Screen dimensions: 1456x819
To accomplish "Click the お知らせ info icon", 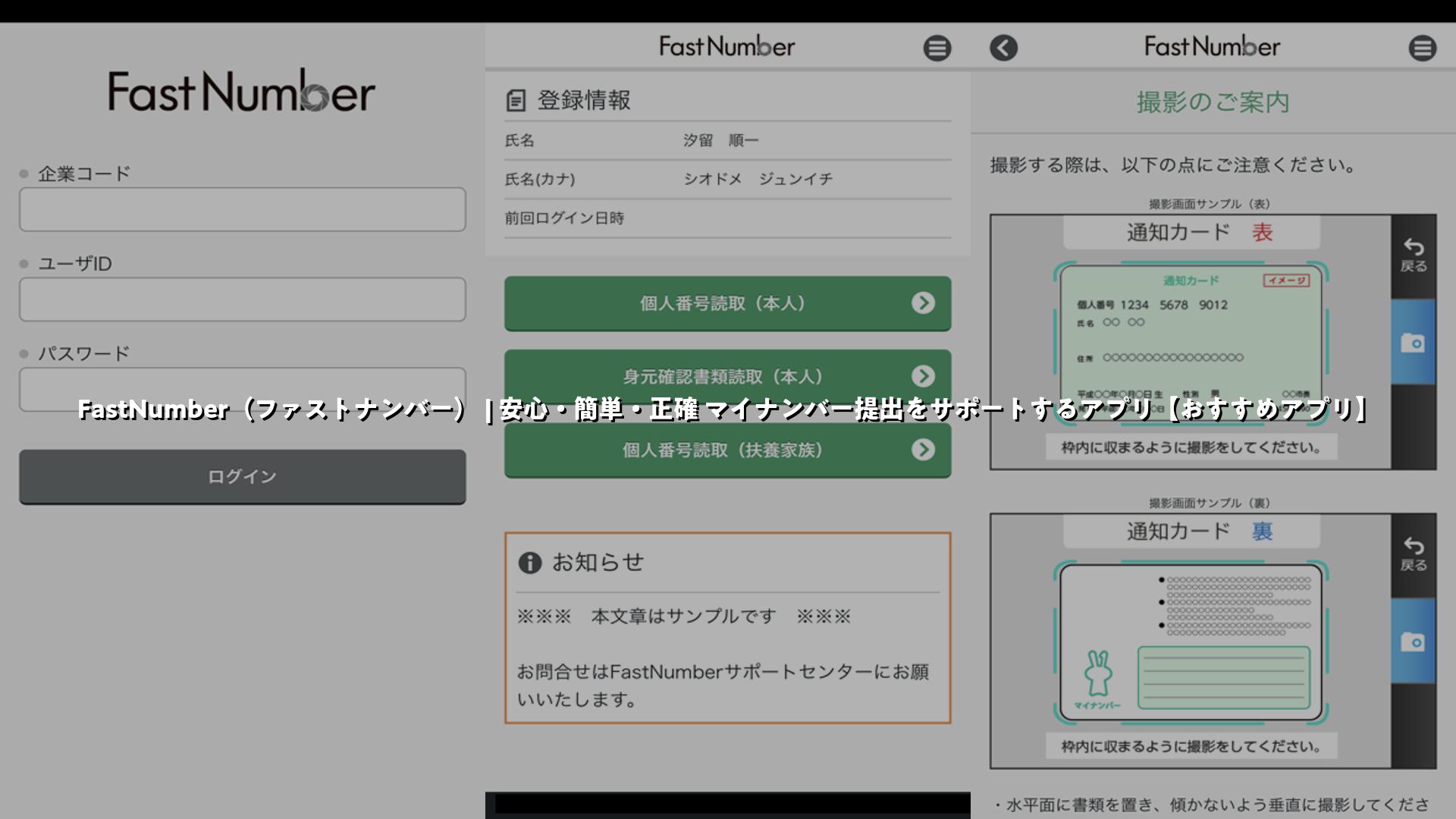I will coord(529,563).
